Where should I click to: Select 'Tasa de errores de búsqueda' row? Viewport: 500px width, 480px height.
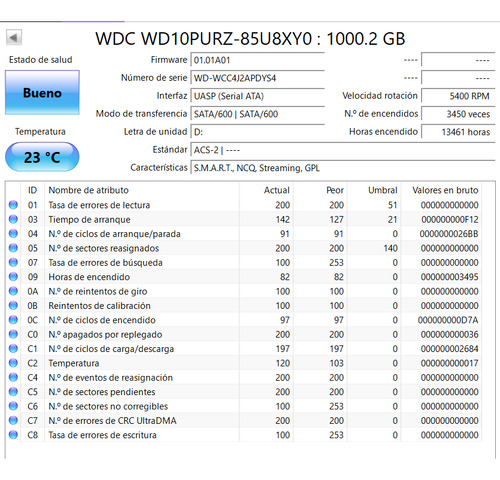click(244, 262)
